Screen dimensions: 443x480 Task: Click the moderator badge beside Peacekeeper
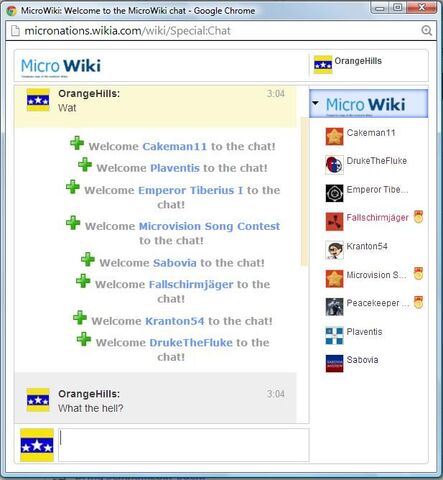tap(418, 302)
